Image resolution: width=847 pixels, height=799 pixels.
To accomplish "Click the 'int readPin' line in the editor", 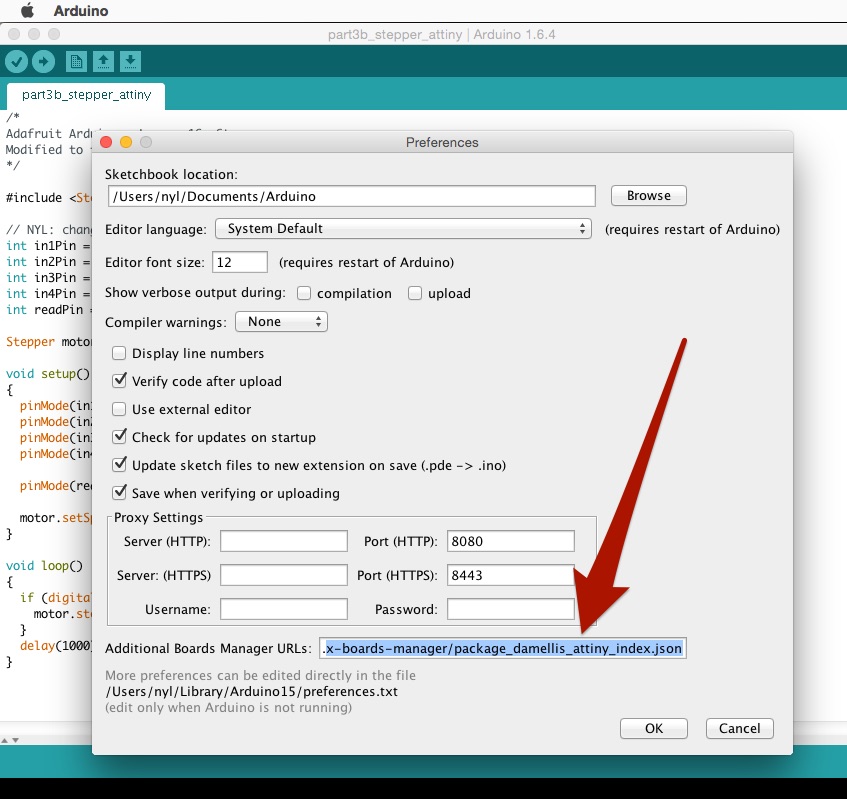I will 49,310.
